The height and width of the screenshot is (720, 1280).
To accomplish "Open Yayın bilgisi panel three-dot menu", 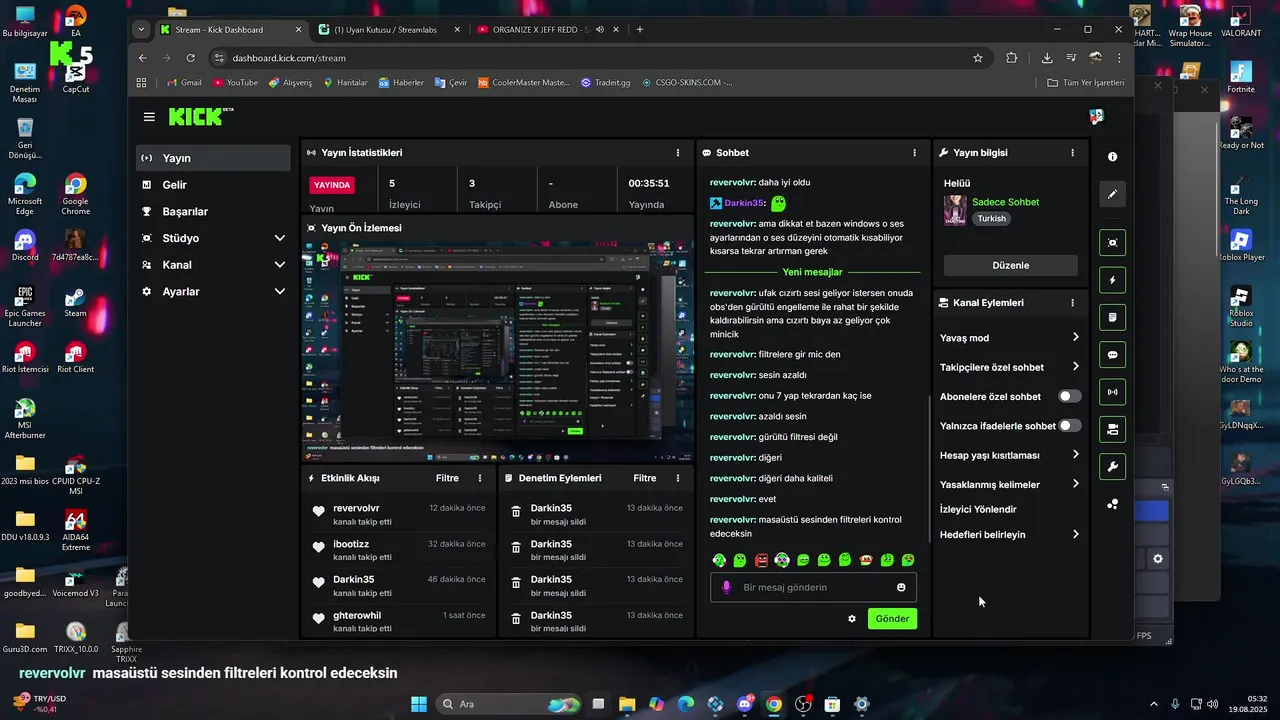I will 1072,153.
